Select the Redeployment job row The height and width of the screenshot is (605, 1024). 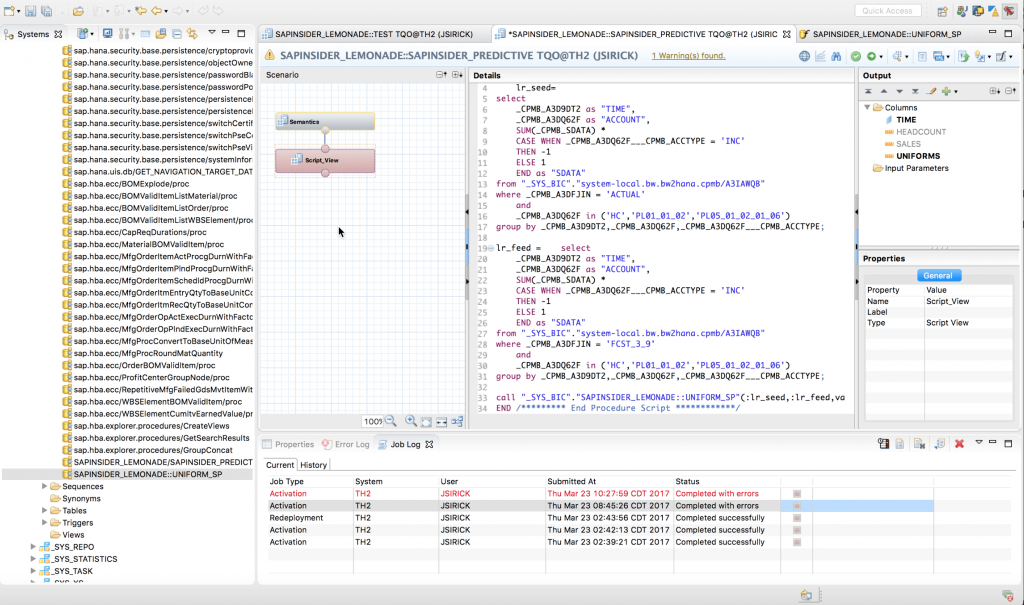[x=600, y=518]
